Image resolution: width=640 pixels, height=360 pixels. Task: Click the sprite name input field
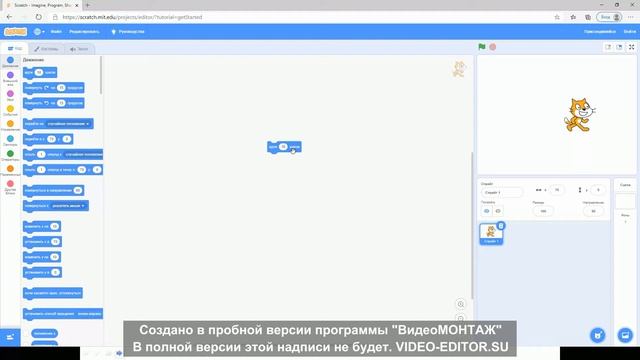coord(502,192)
